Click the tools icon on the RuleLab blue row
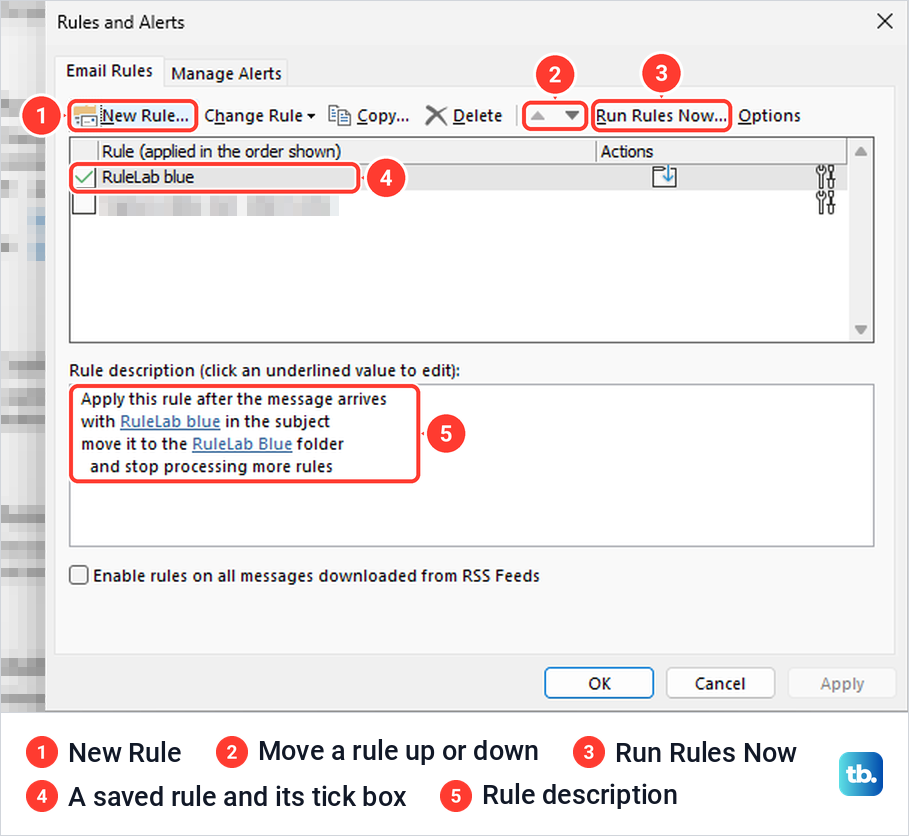Screen dimensions: 909x836 (825, 176)
